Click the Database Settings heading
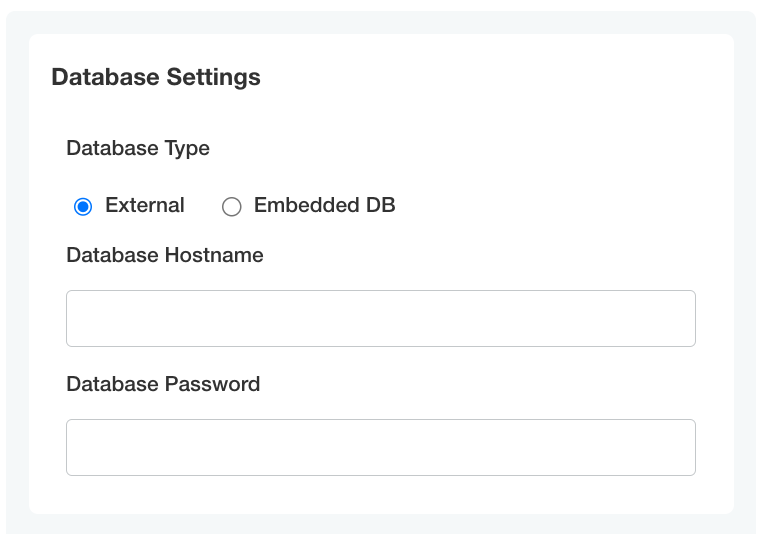 click(156, 77)
